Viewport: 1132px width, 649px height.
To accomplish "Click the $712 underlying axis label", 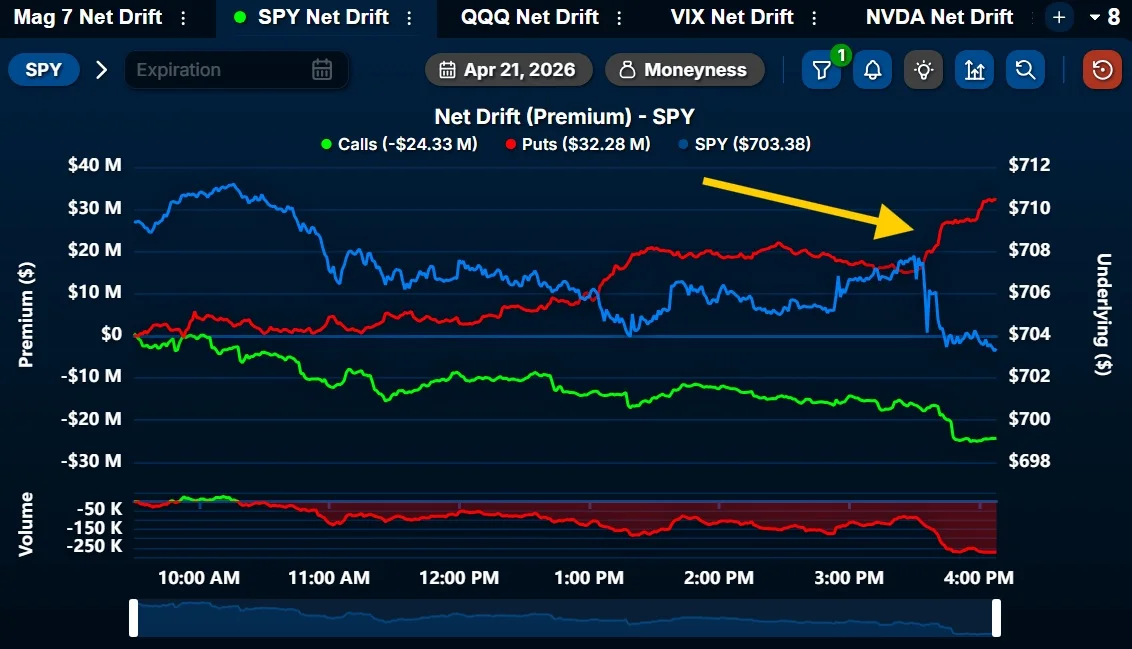I will pos(1029,165).
